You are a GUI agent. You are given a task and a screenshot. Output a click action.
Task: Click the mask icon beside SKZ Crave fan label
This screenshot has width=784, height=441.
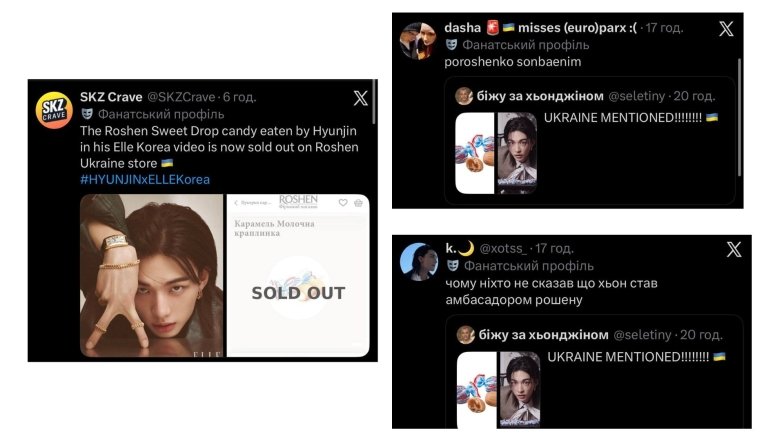(87, 114)
